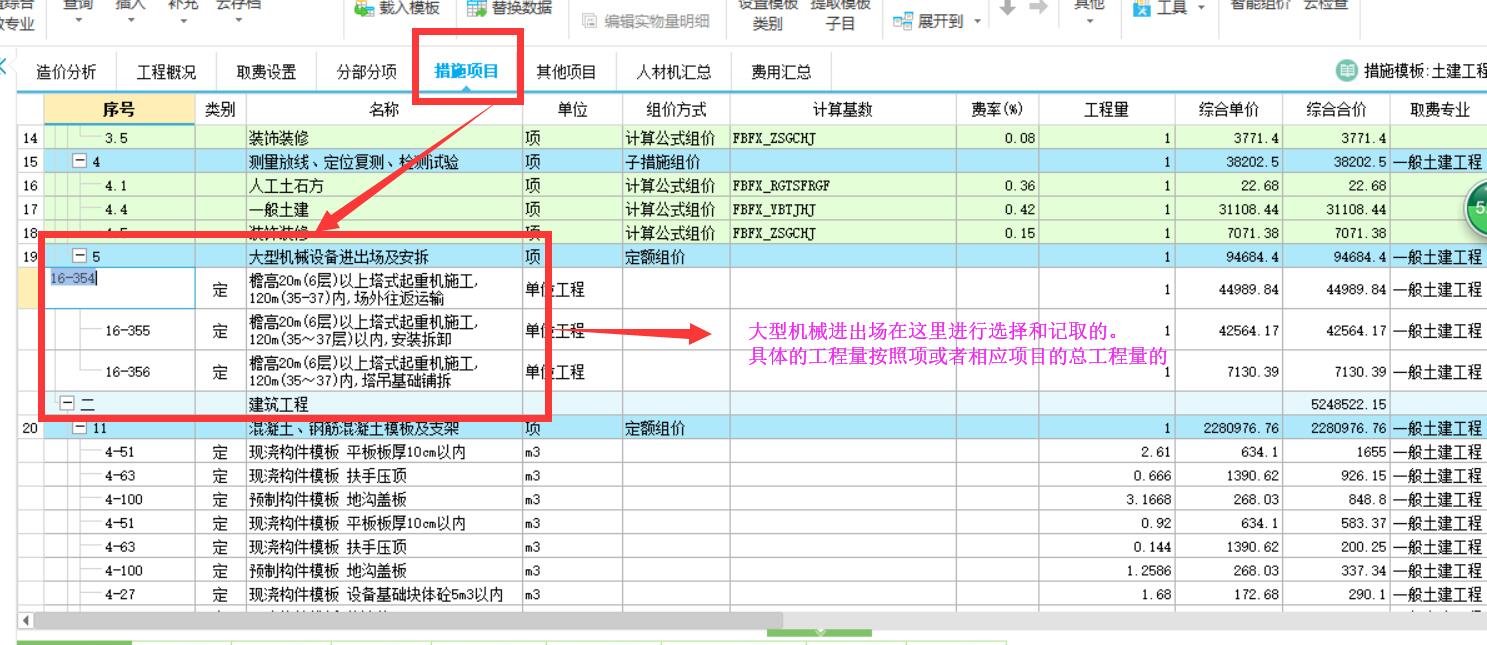Click the move down arrow icon
This screenshot has height=645, width=1487.
click(1007, 8)
